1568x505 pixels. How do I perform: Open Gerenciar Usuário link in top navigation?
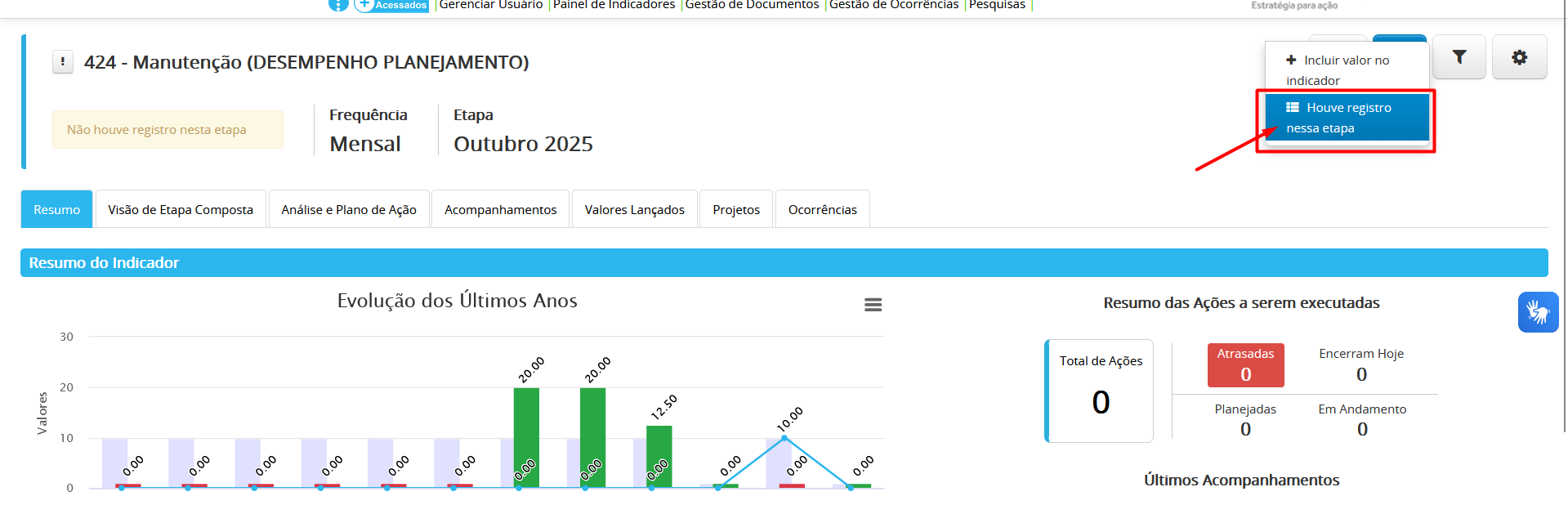click(490, 5)
